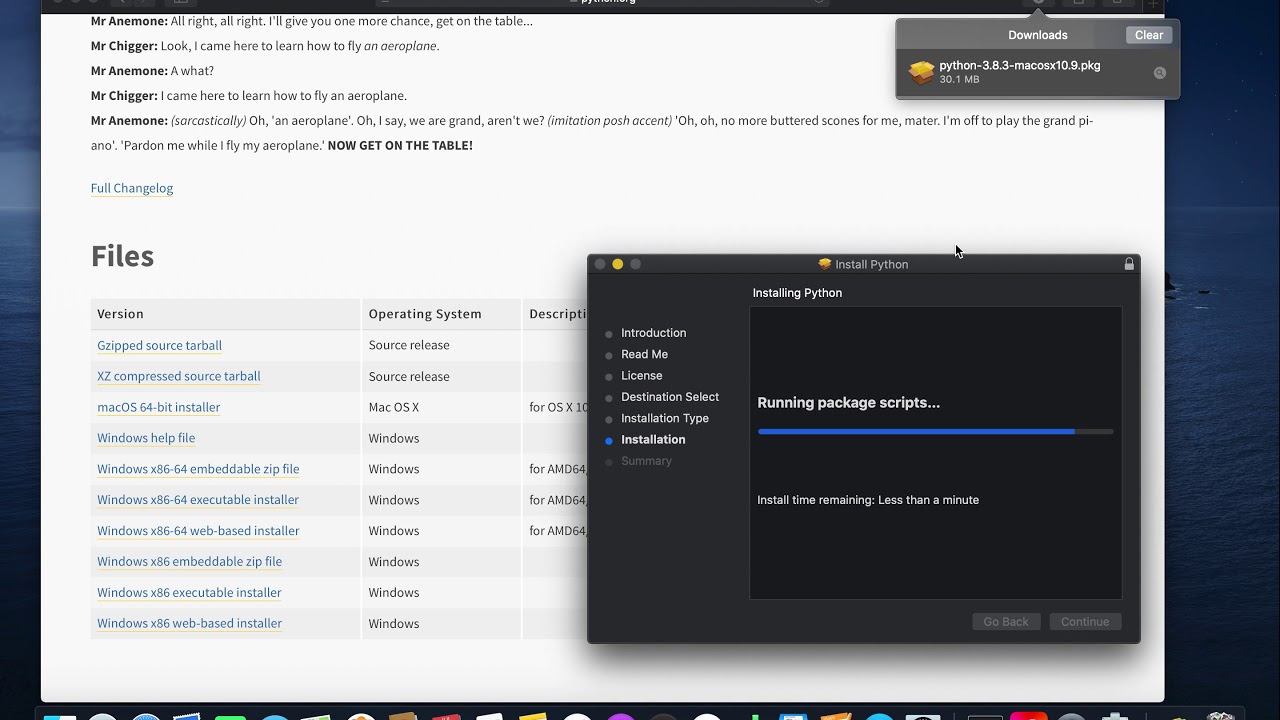Click the Installing Python heading in installer
Image resolution: width=1280 pixels, height=720 pixels.
pos(797,293)
